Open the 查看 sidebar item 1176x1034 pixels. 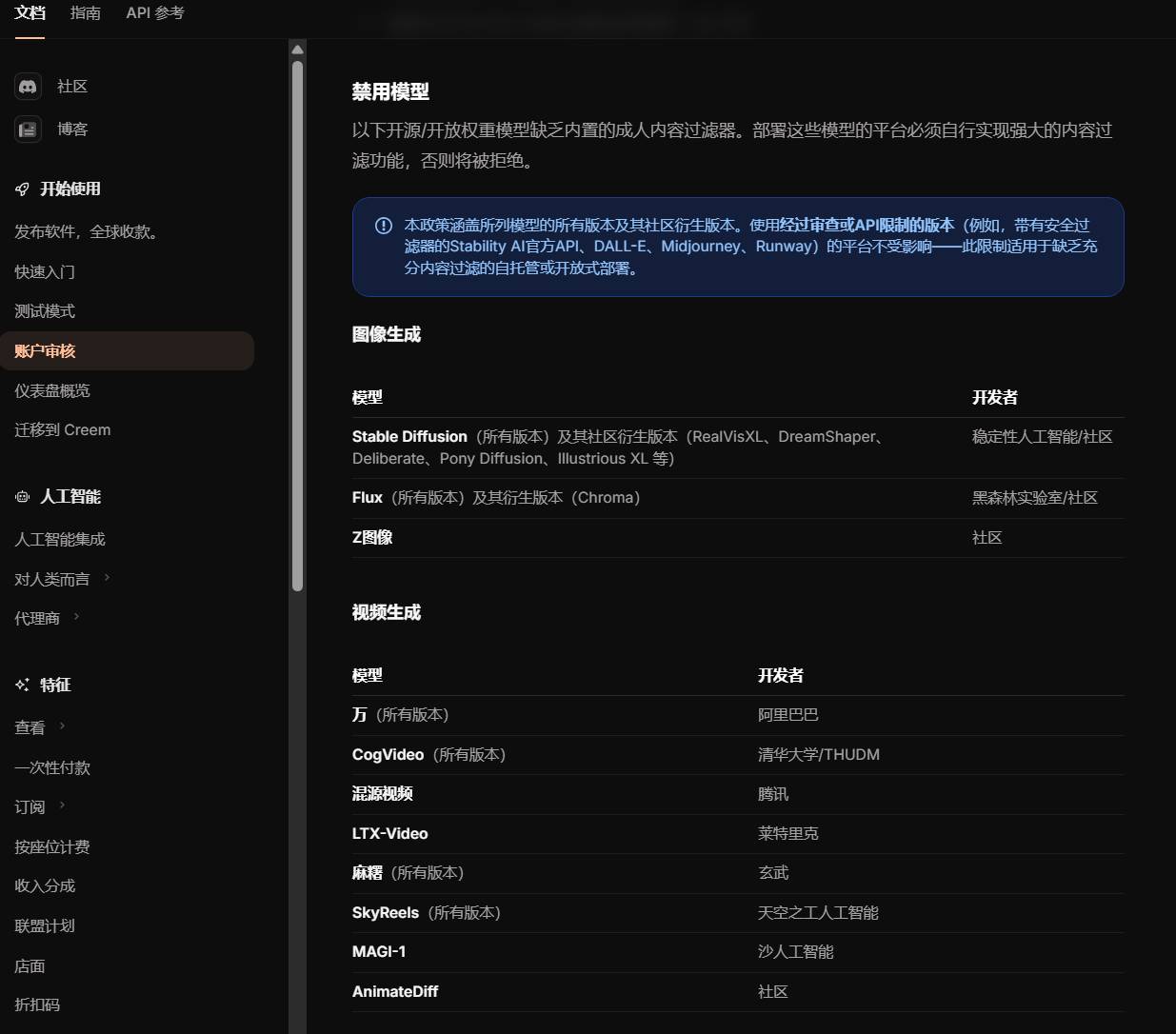[30, 727]
